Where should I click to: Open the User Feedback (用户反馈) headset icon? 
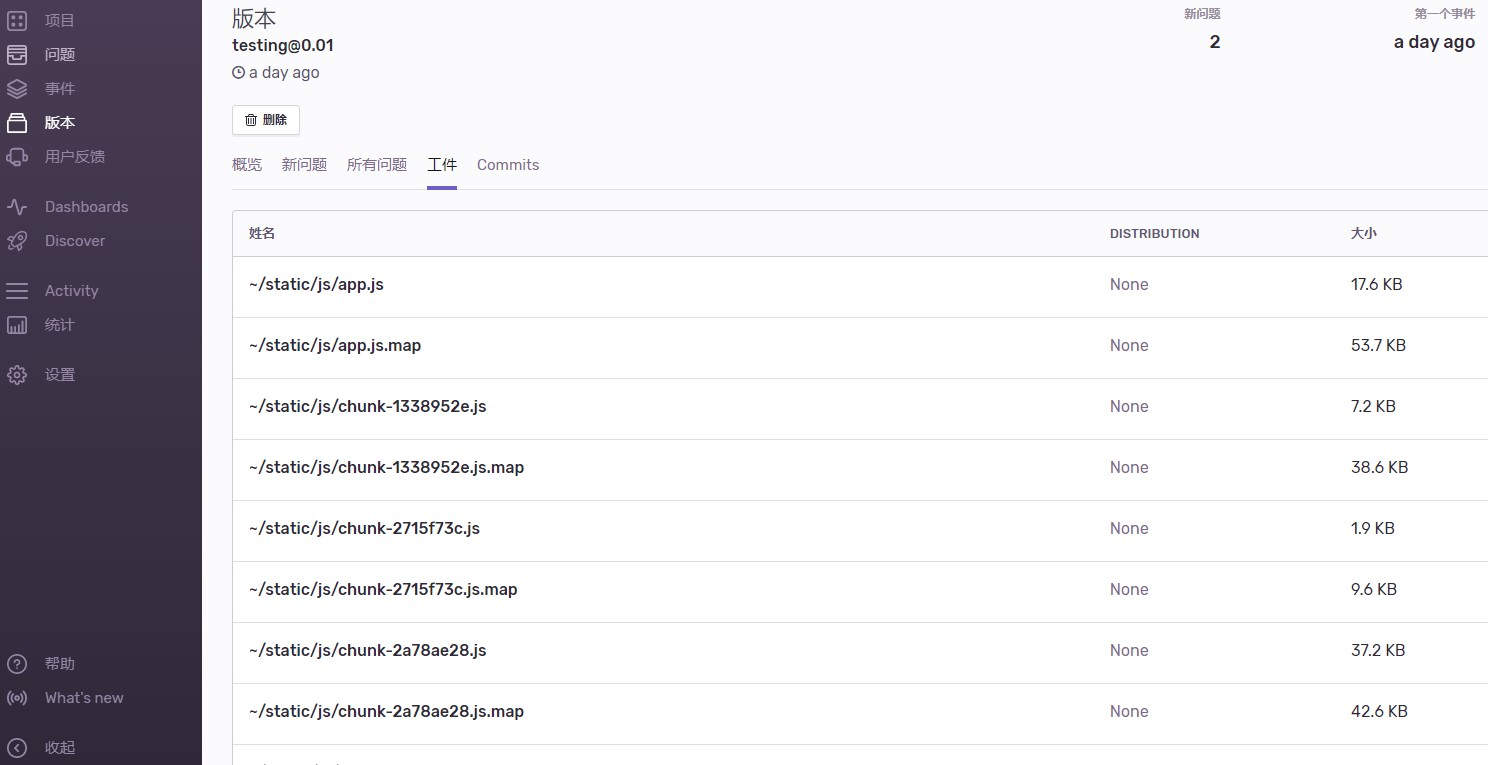(17, 156)
